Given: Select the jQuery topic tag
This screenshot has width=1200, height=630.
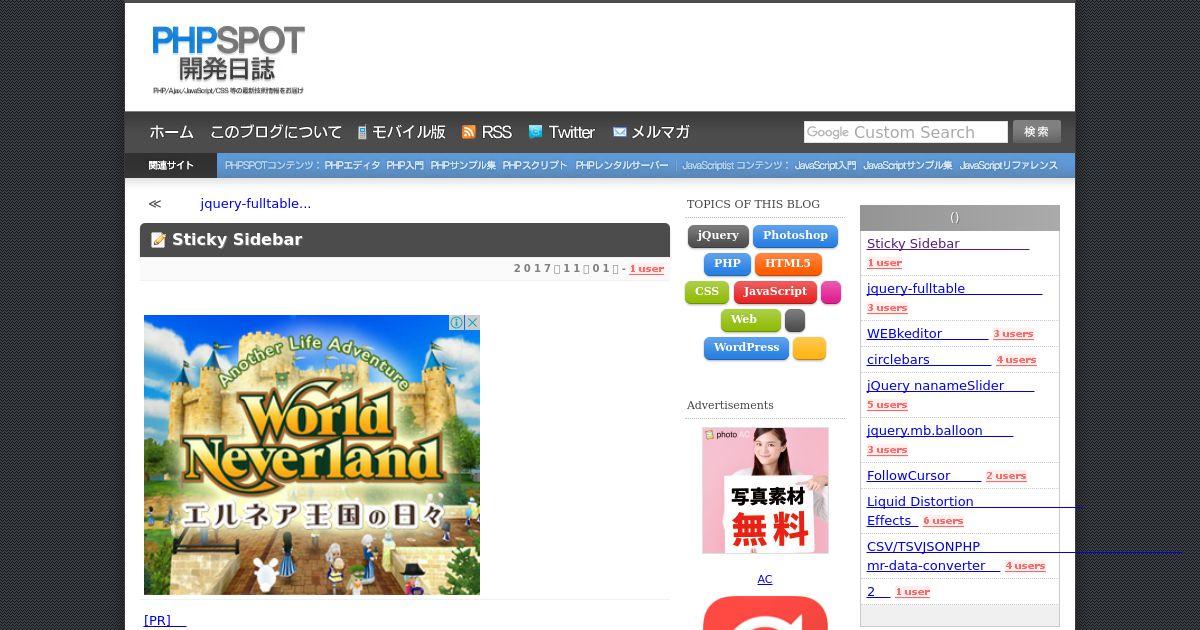Looking at the screenshot, I should click(x=718, y=236).
